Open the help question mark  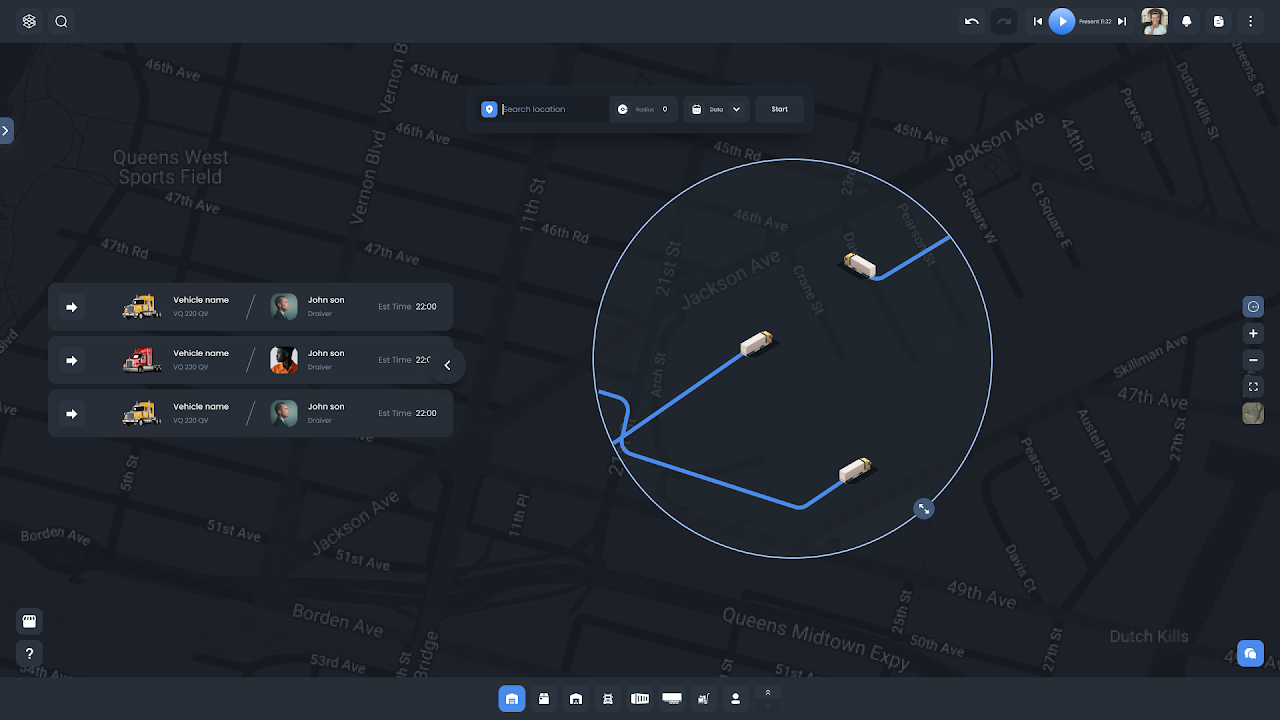coord(29,654)
